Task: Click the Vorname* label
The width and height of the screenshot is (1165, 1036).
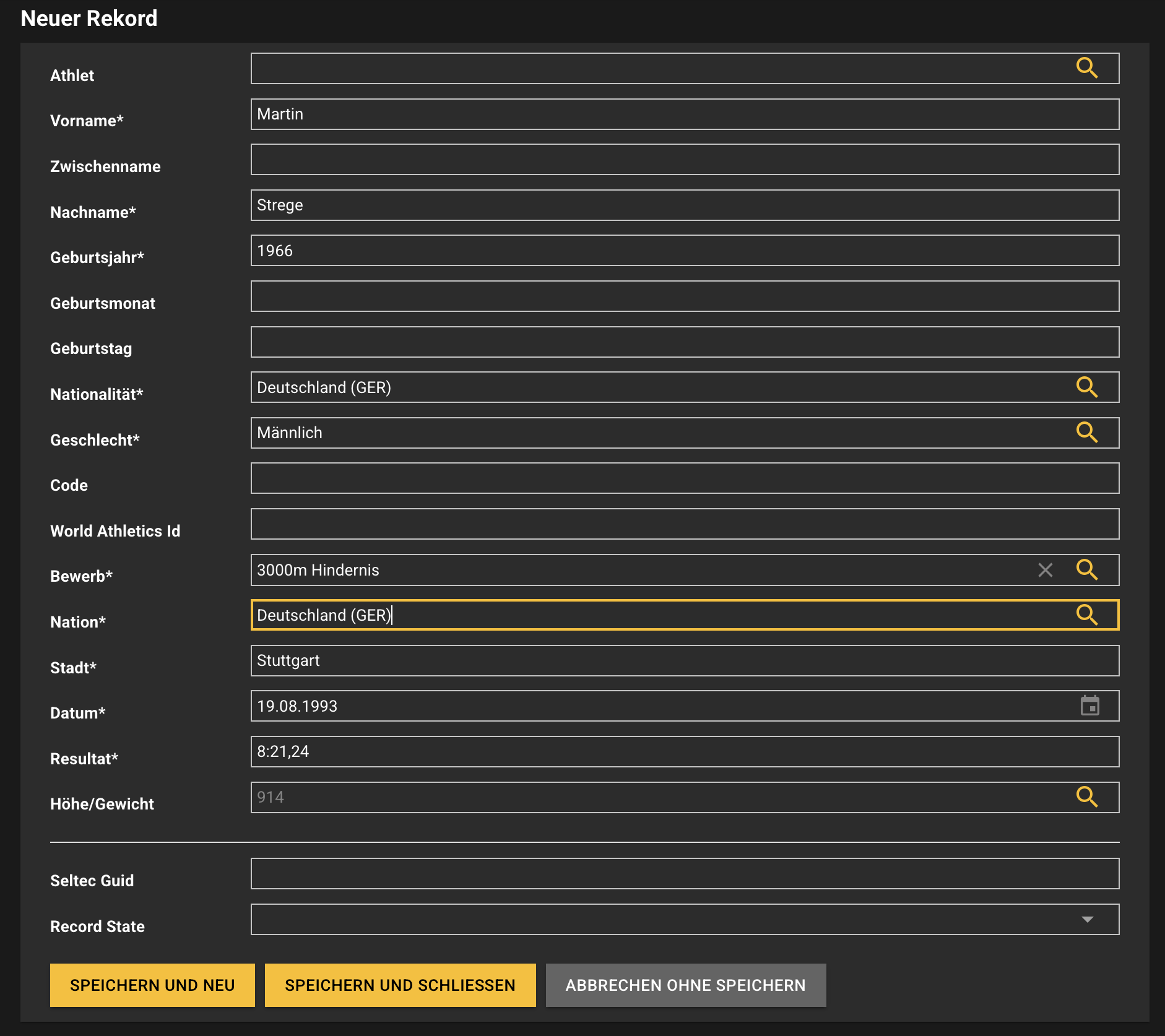Action: [87, 121]
